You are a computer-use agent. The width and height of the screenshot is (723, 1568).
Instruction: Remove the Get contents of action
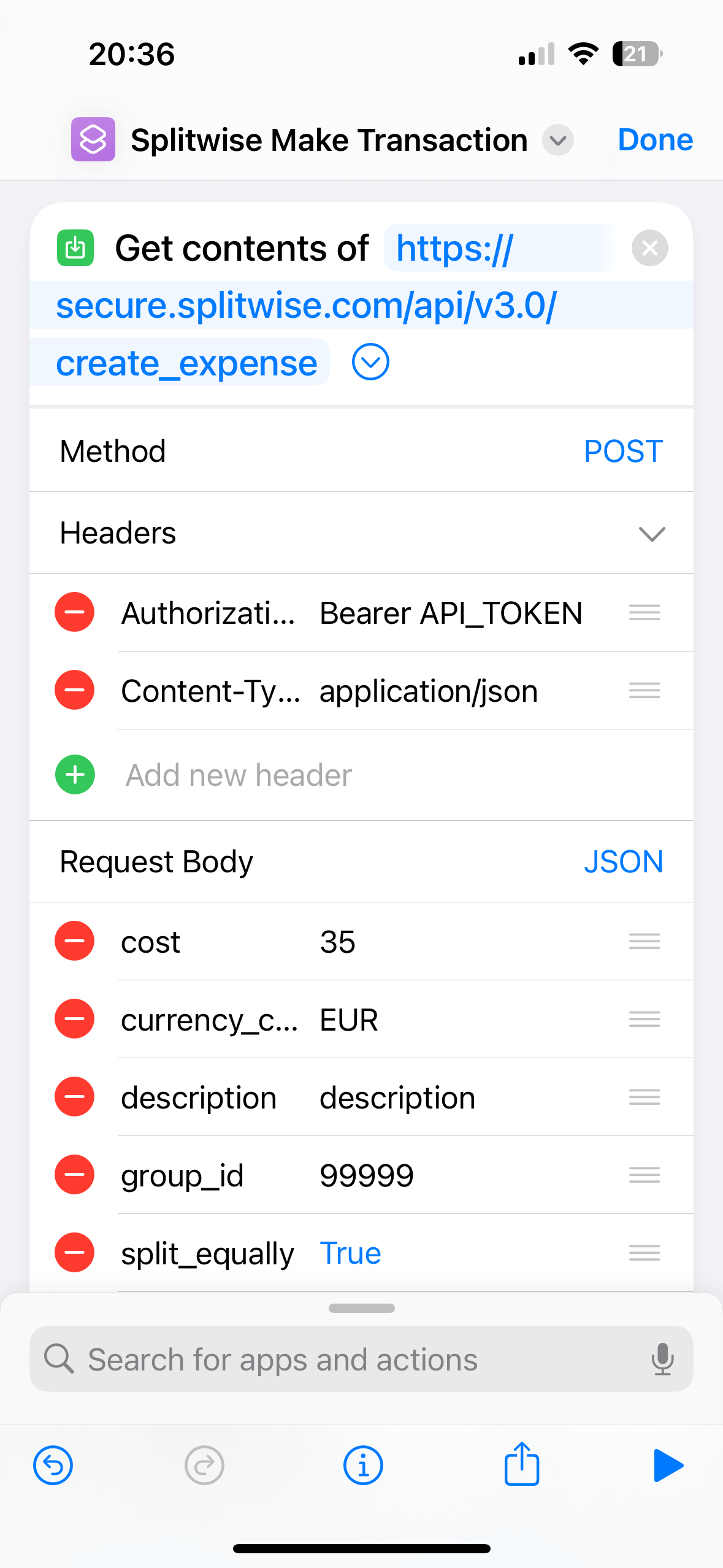pos(649,248)
